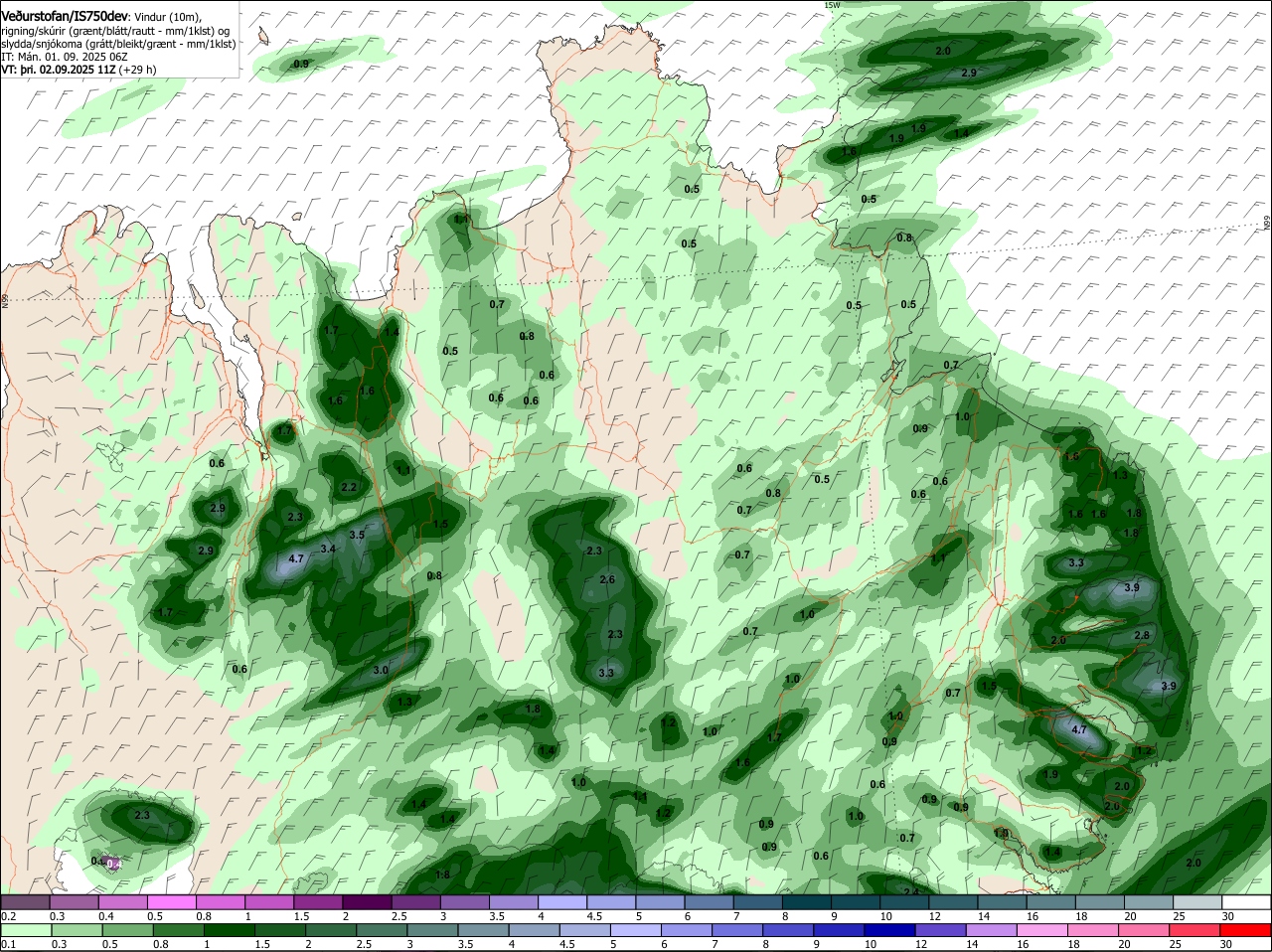Select the white swatch ending the upper legend
The height and width of the screenshot is (952, 1272).
1247,902
